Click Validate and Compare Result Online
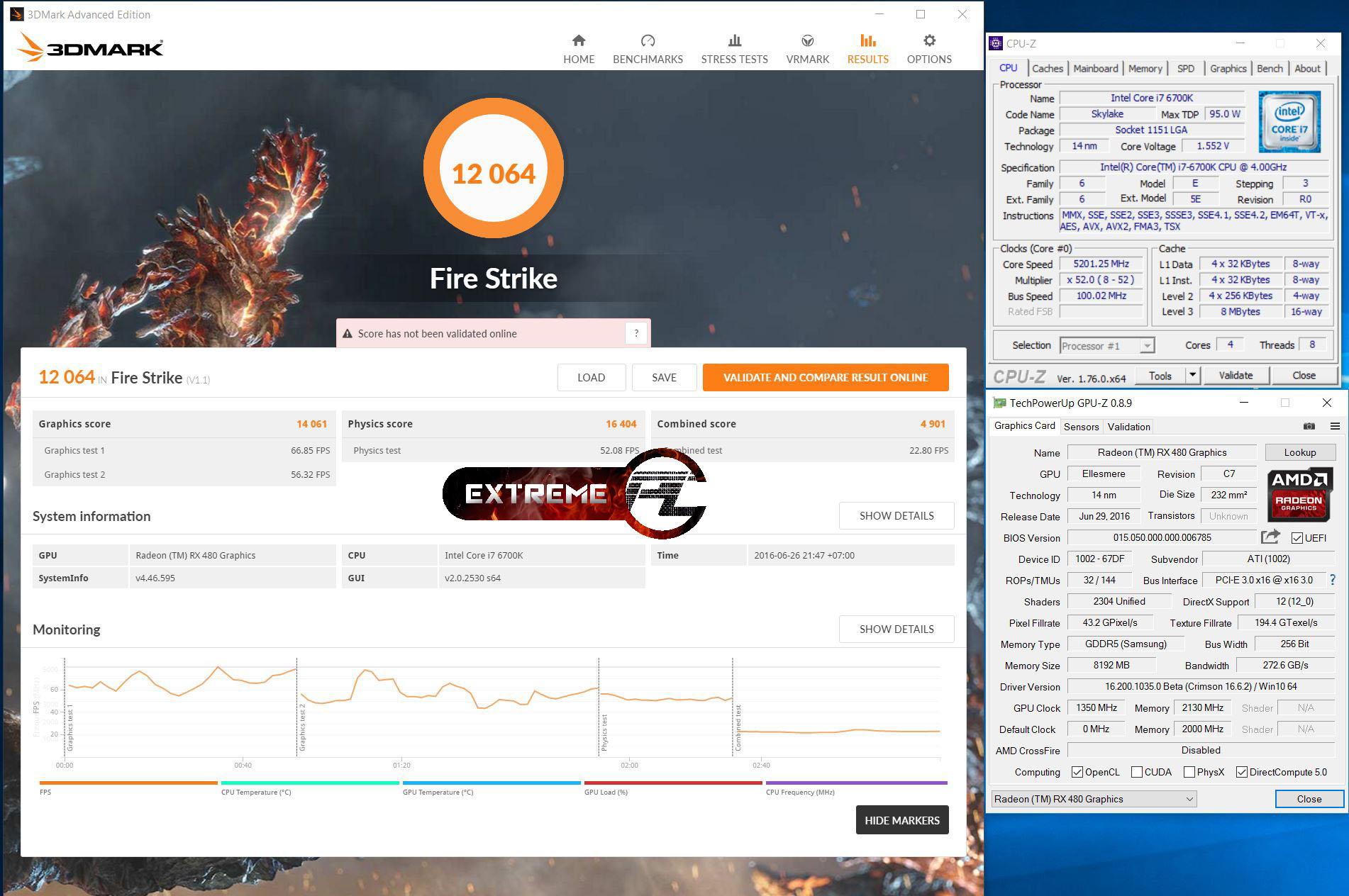This screenshot has width=1349, height=896. pyautogui.click(x=825, y=378)
